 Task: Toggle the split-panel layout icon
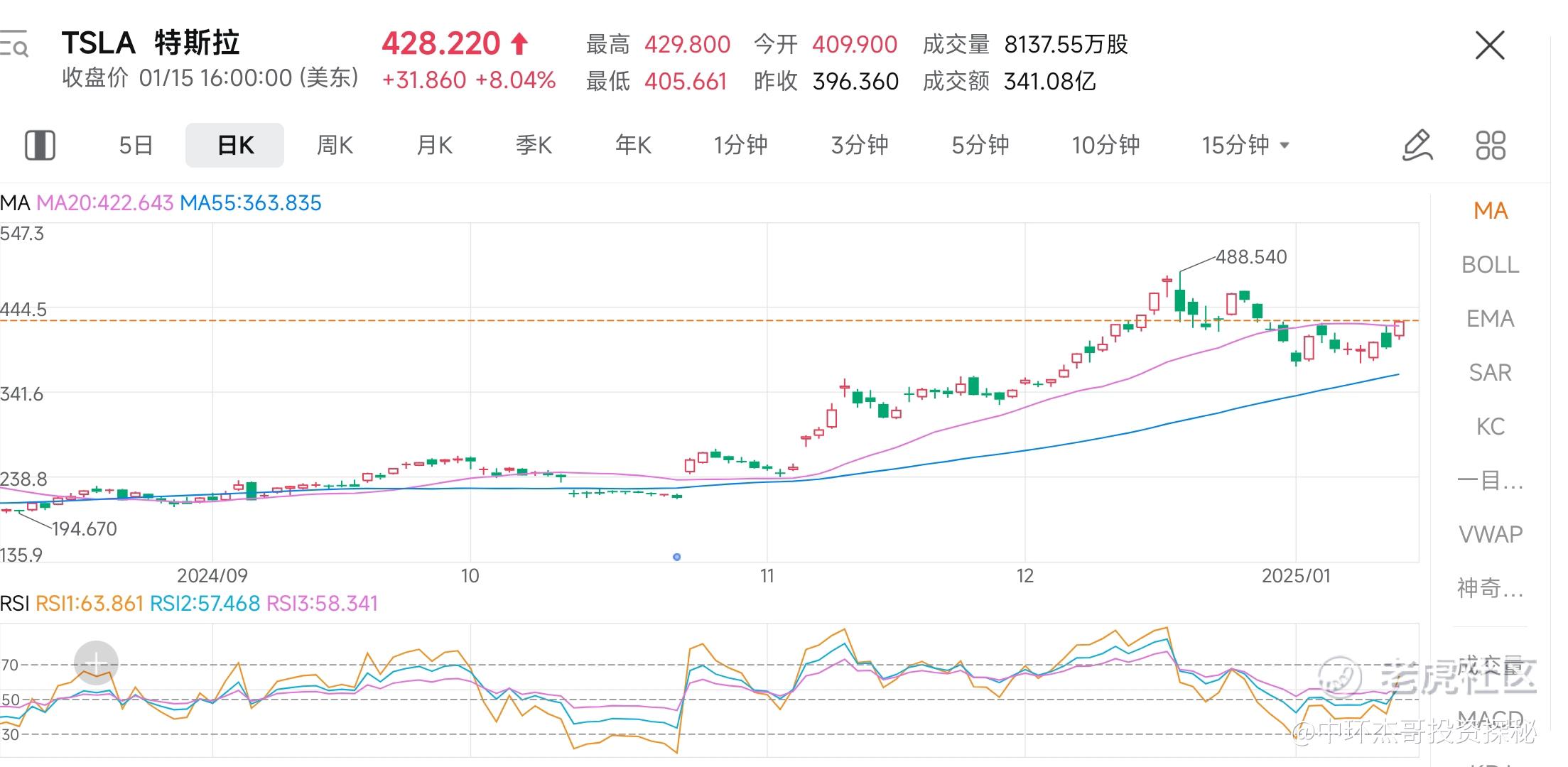[40, 145]
